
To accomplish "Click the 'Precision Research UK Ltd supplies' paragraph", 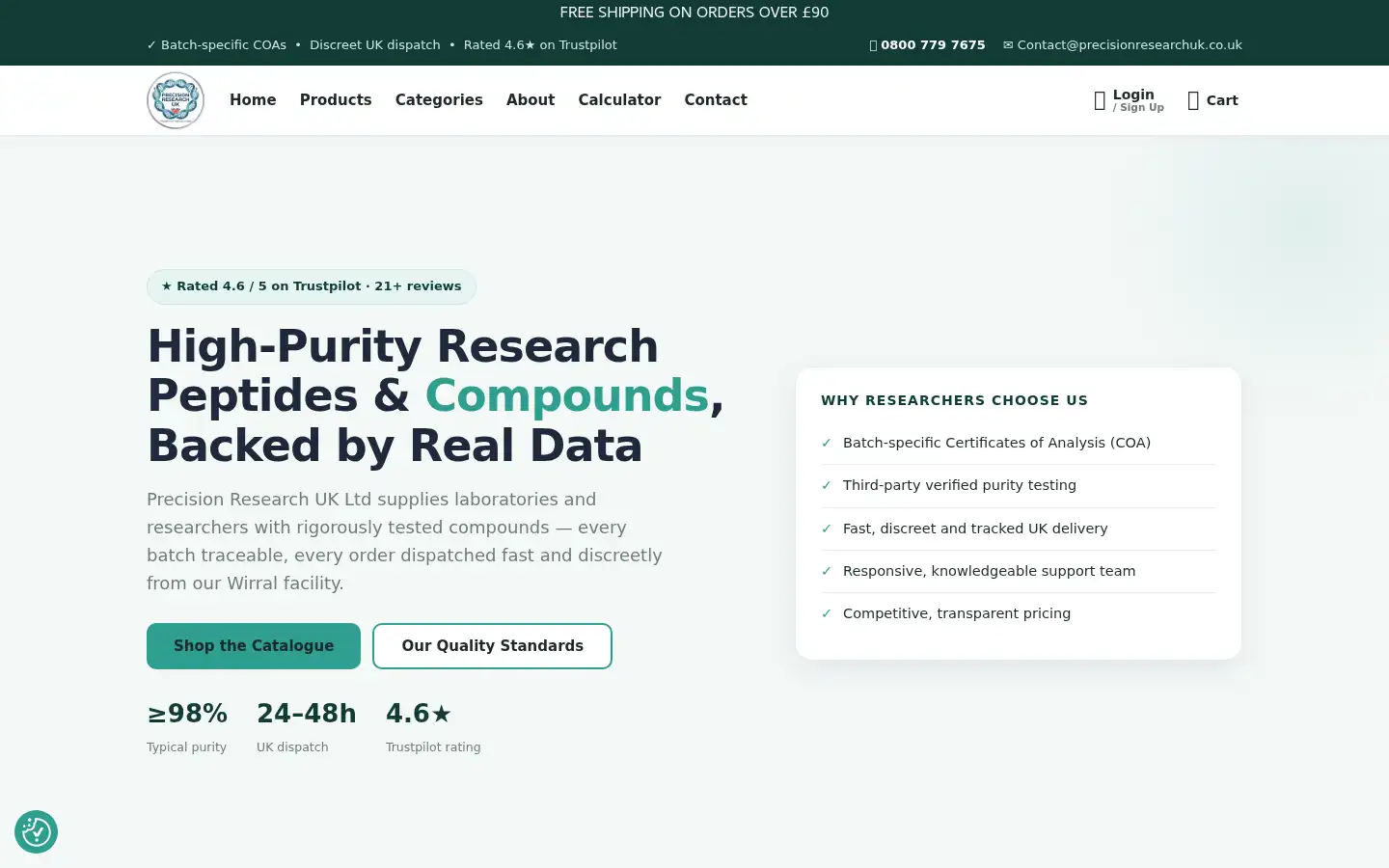I will [404, 541].
